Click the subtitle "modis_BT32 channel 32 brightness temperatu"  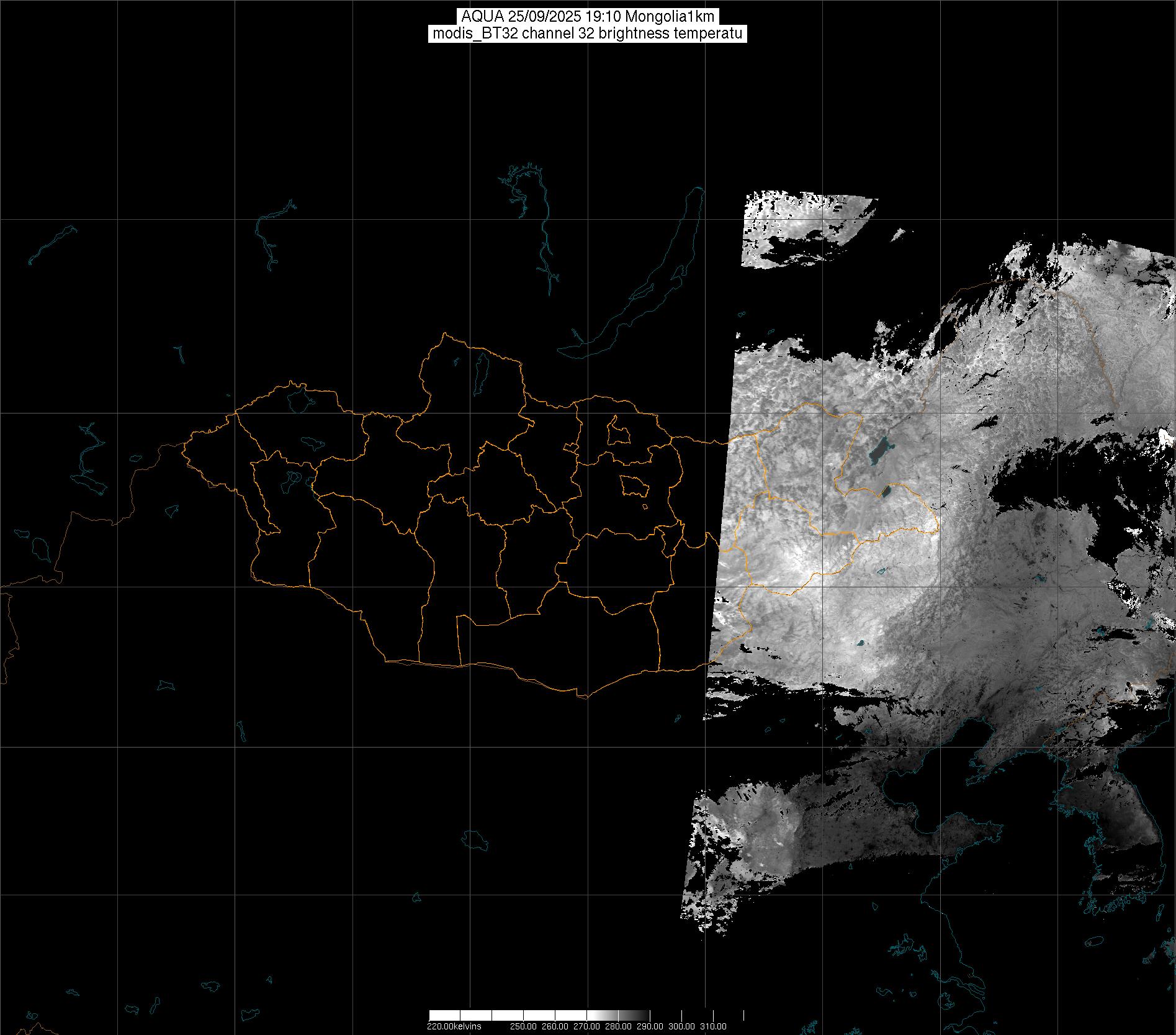click(x=588, y=34)
